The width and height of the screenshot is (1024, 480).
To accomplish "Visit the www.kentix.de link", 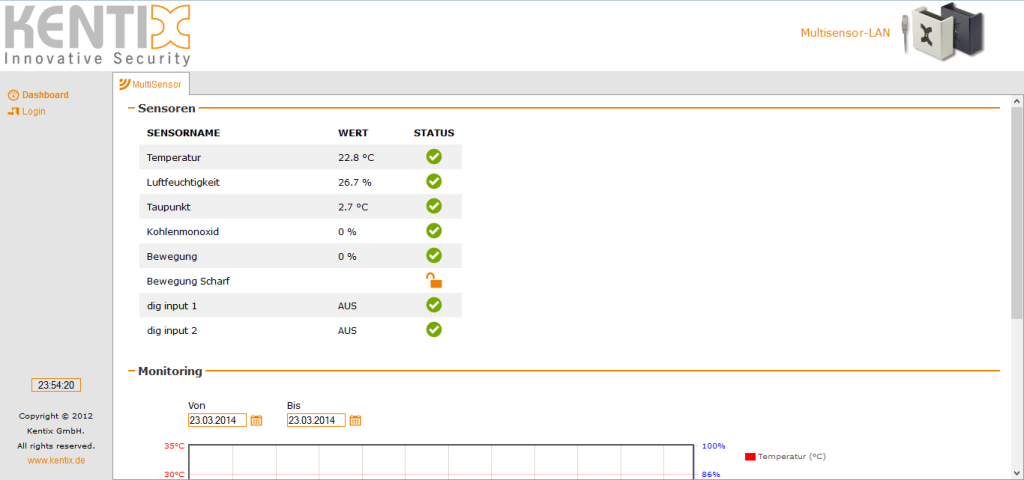I will coord(56,460).
